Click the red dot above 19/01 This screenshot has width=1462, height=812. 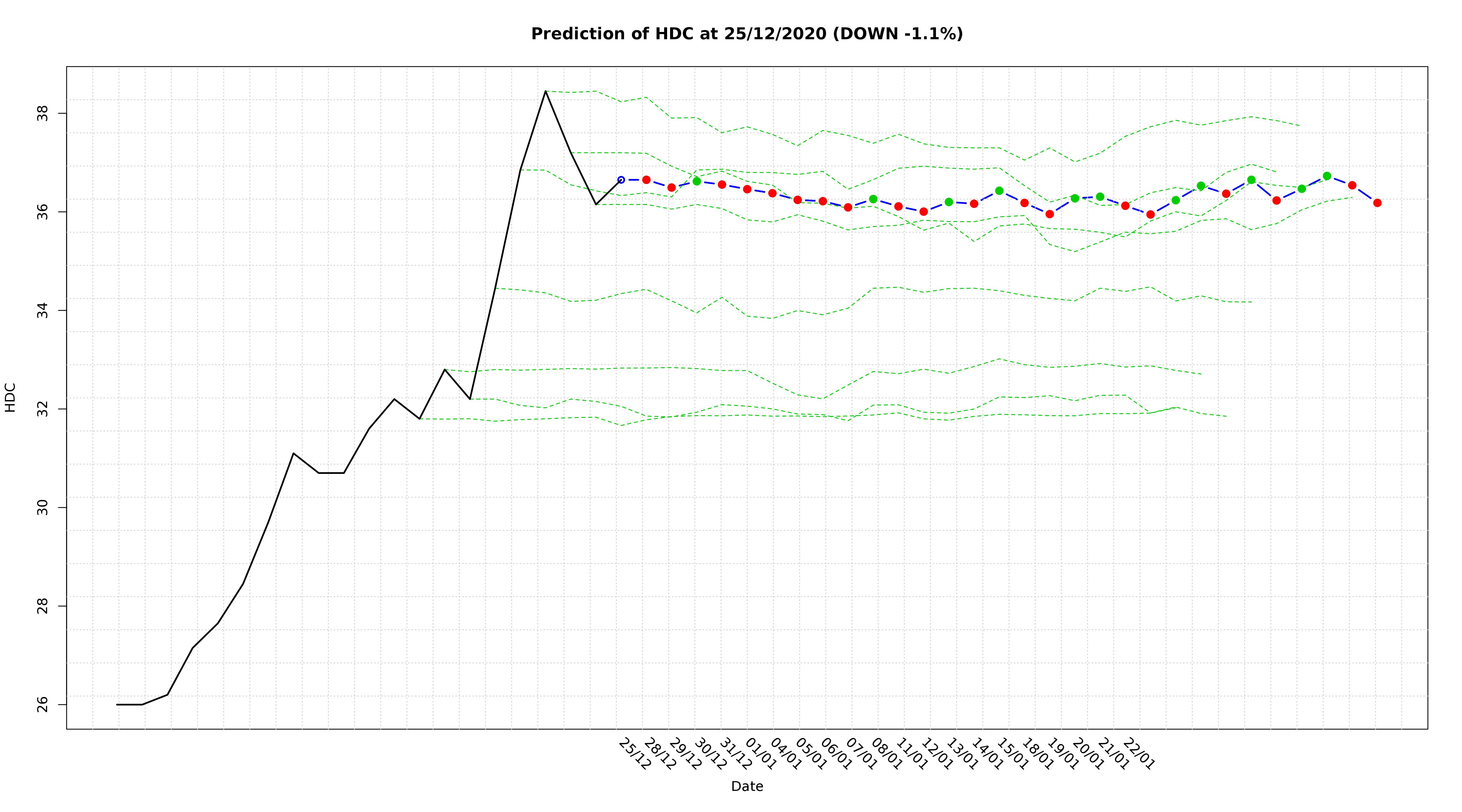tap(1049, 214)
